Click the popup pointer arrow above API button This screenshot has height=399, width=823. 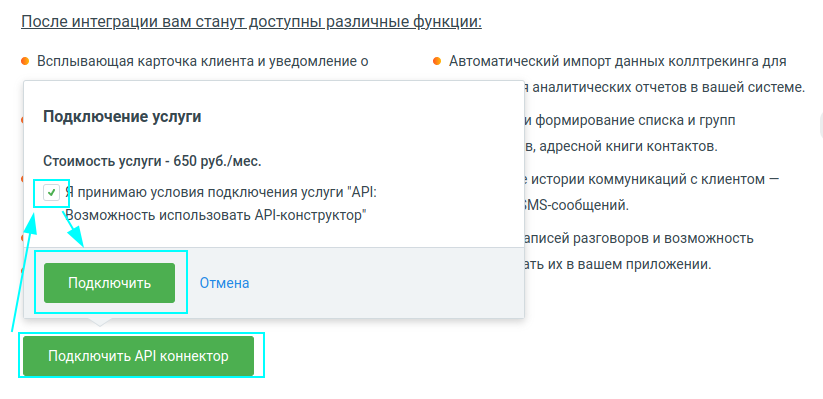[100, 322]
